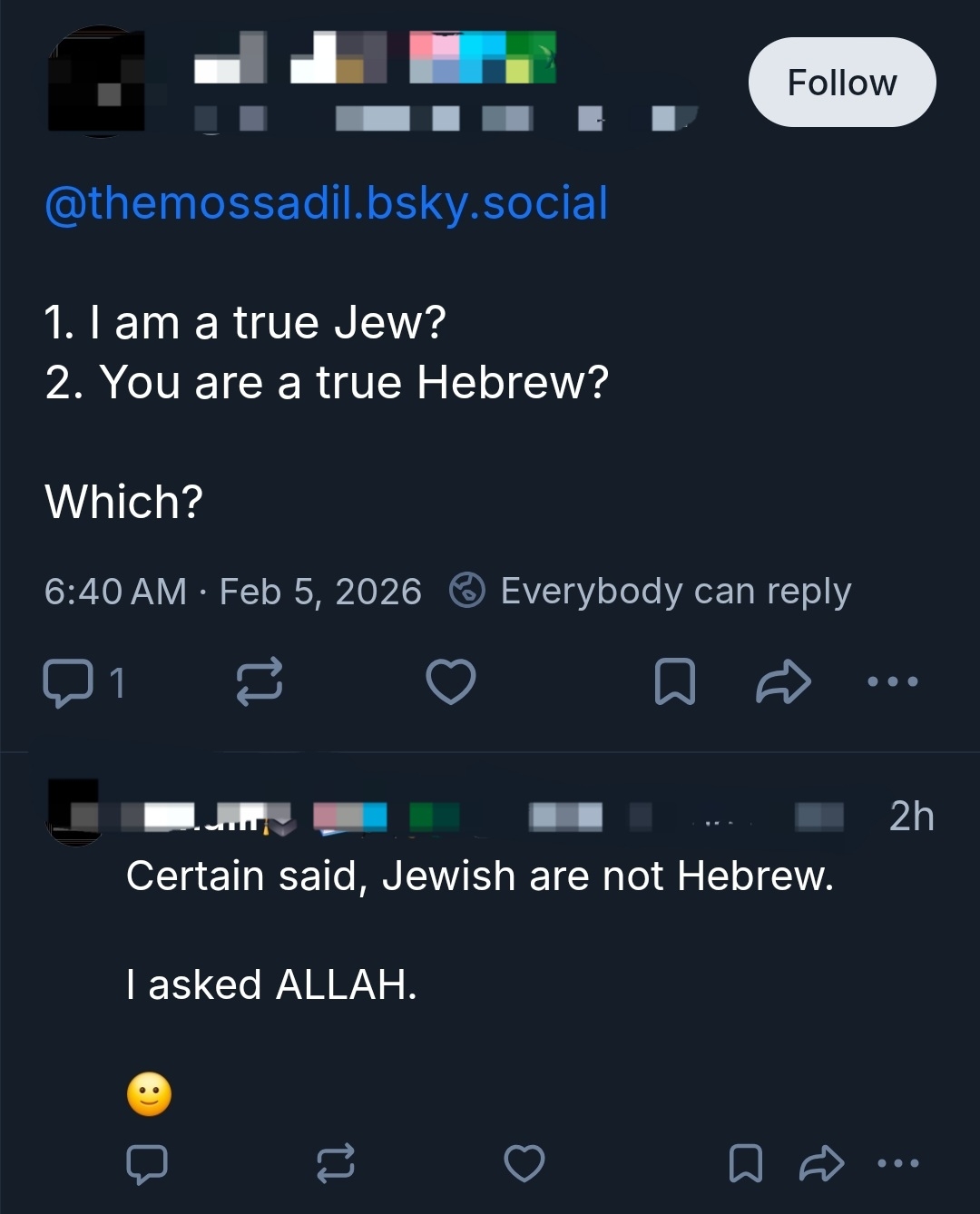Screen dimensions: 980x1214
Task: Share the main post
Action: [783, 682]
